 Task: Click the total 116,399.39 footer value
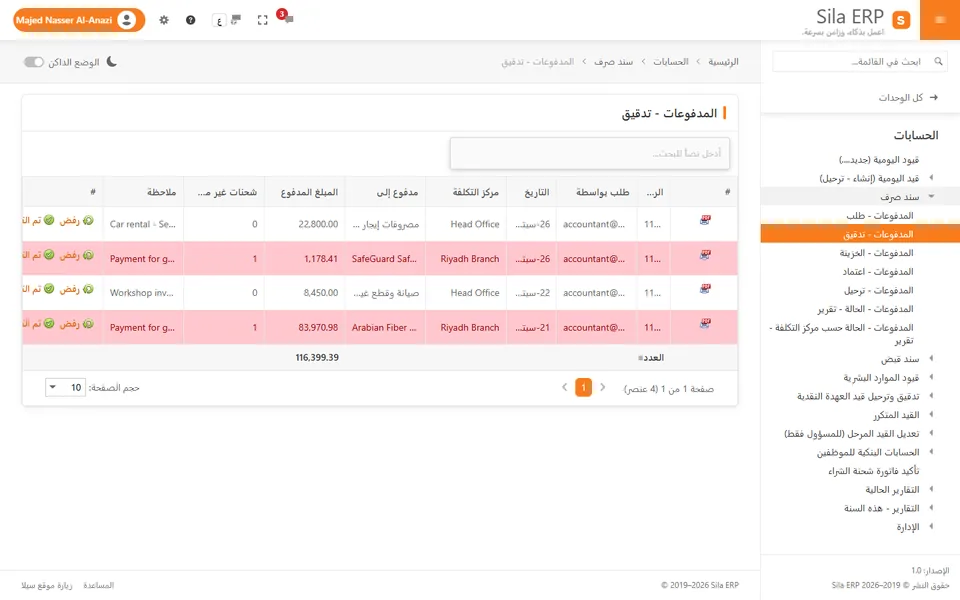(x=317, y=358)
